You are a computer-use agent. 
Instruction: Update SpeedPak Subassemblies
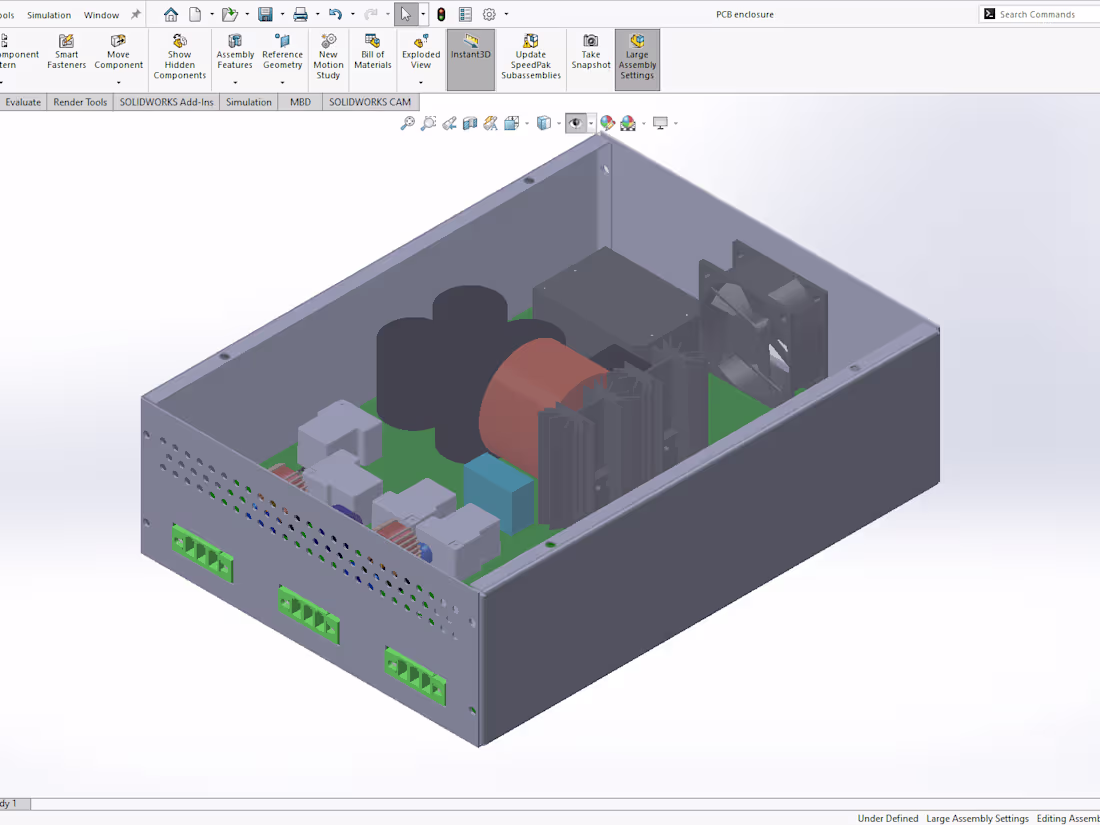pyautogui.click(x=531, y=58)
